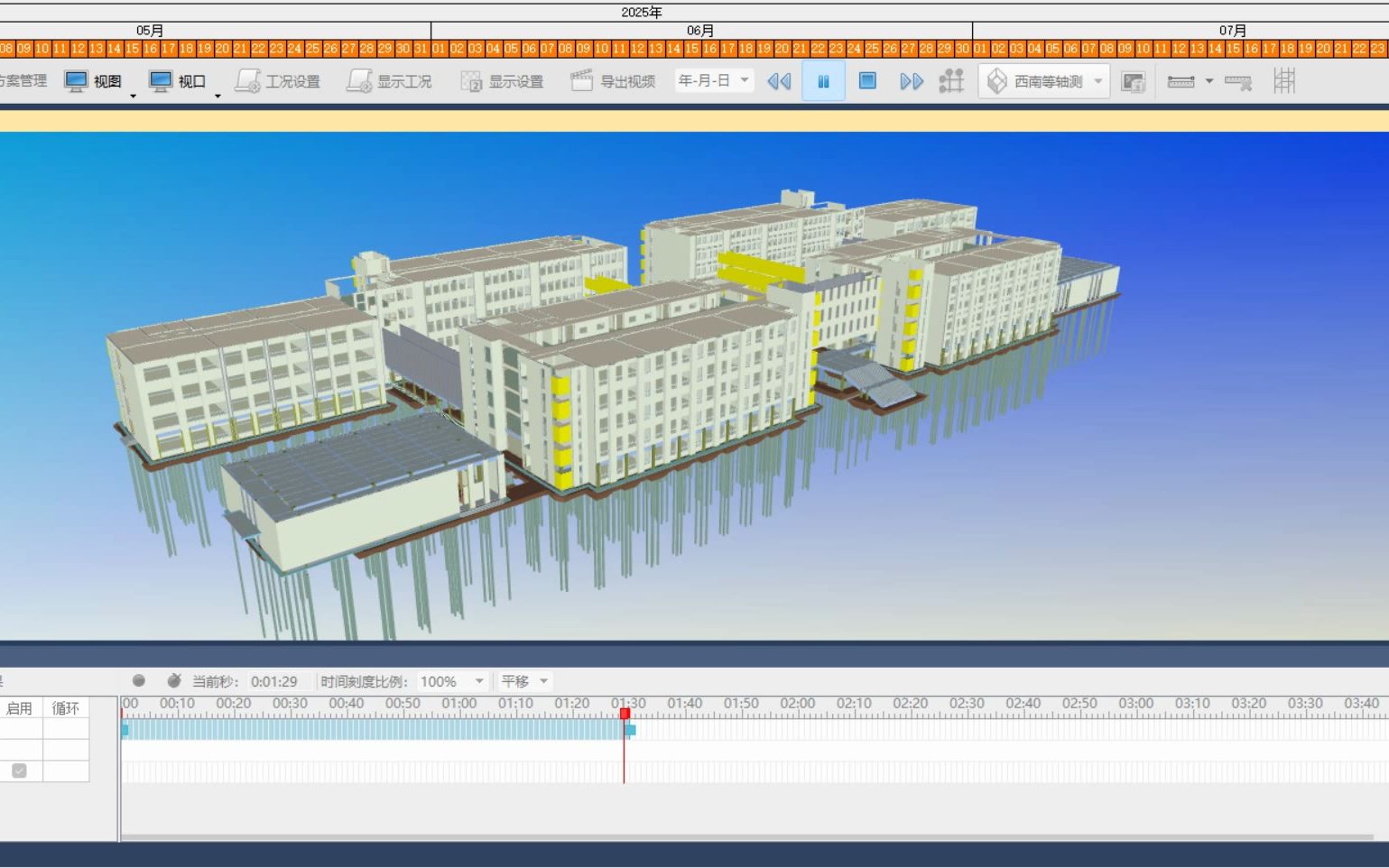Toggle the 启用 checkbox in track row
The image size is (1389, 868).
(19, 771)
